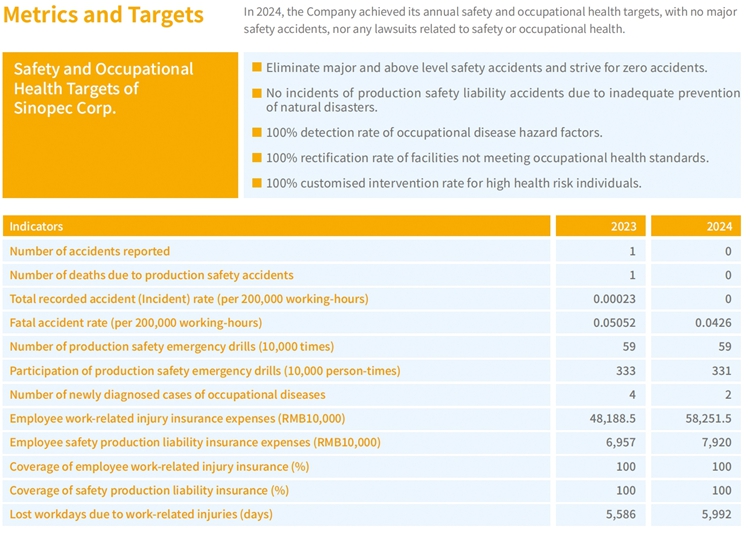
Task: Click the 2023 fatal accident rate value 0.05052
Action: pyautogui.click(x=615, y=323)
